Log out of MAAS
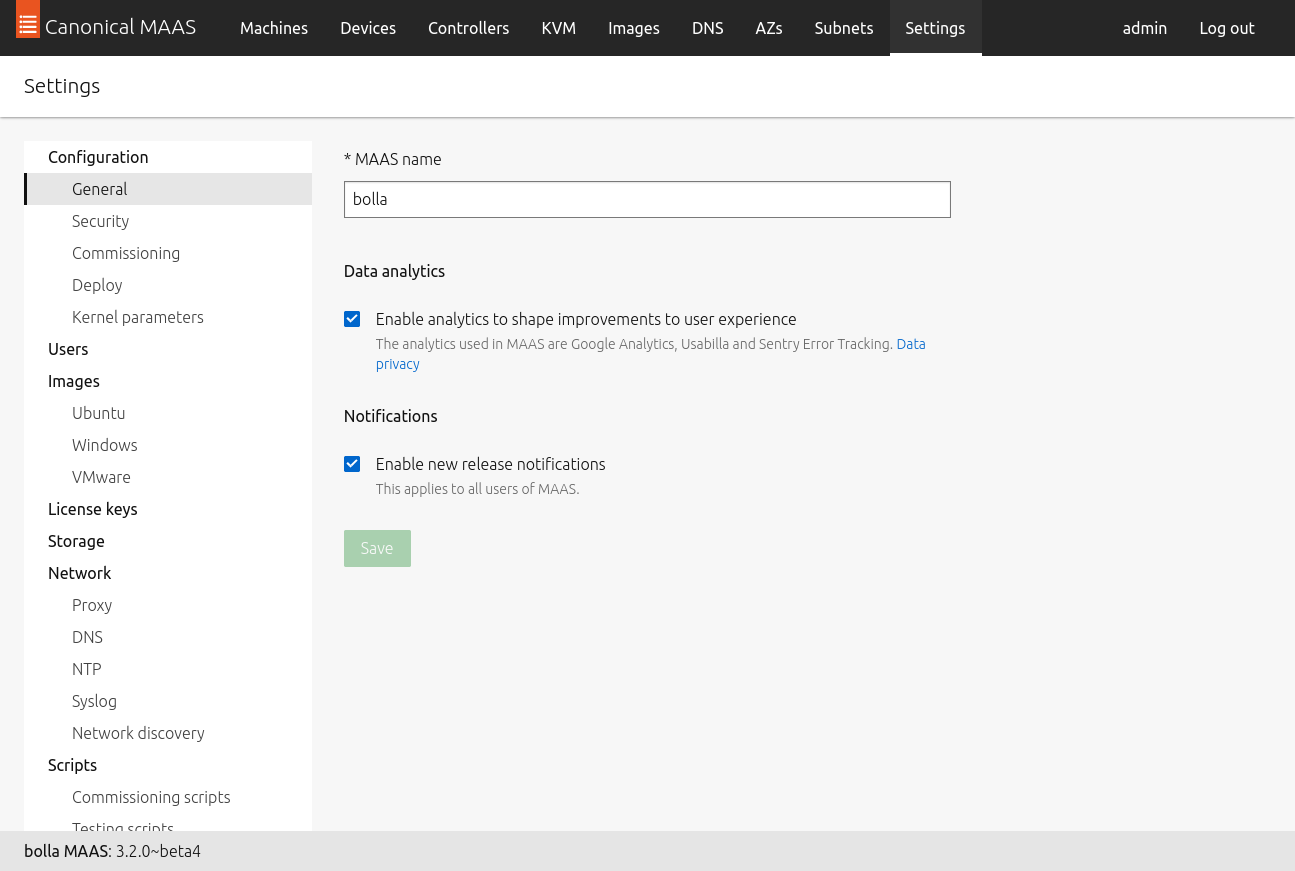Image resolution: width=1295 pixels, height=871 pixels. pyautogui.click(x=1226, y=28)
